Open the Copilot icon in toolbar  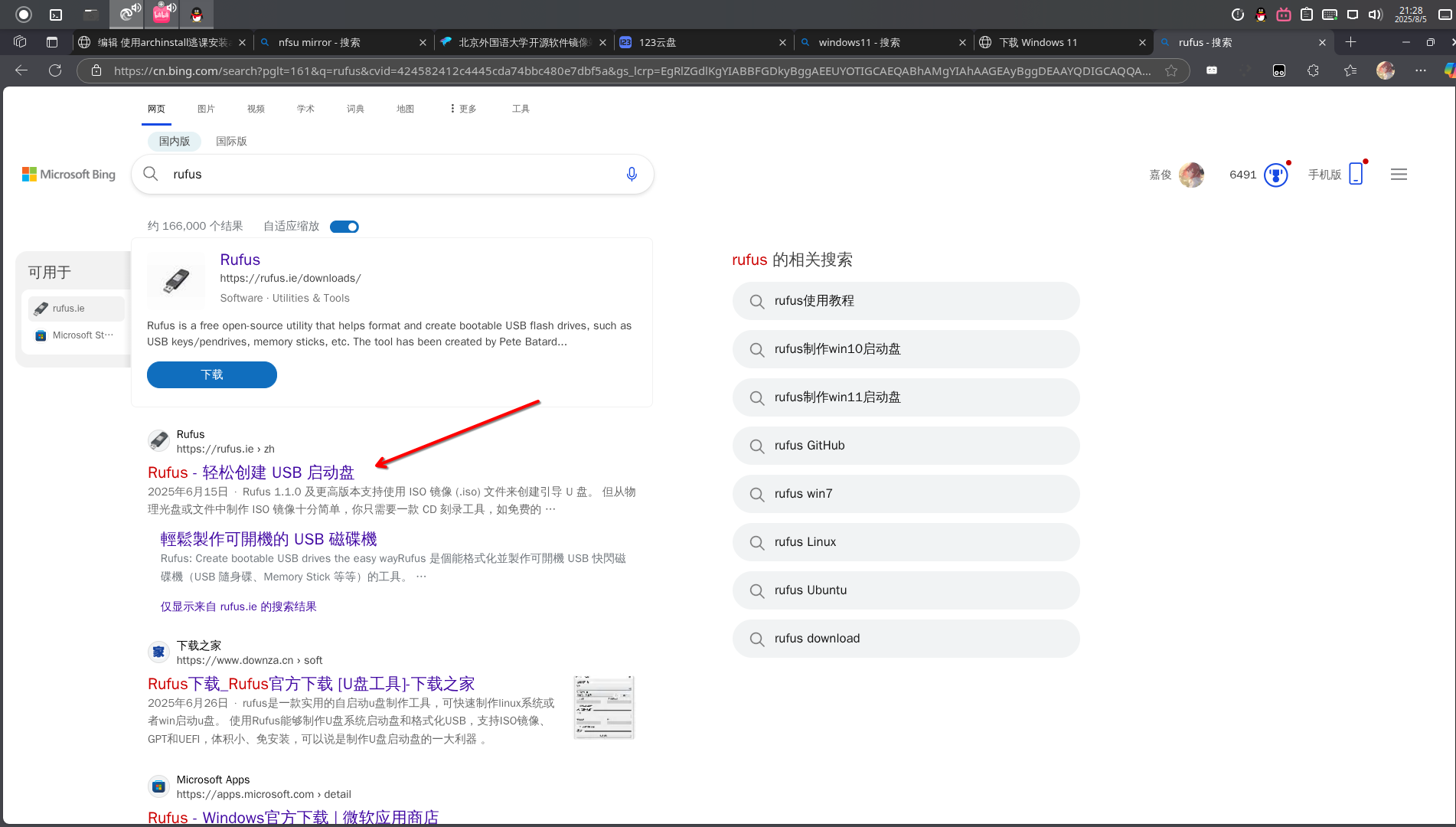(1449, 70)
